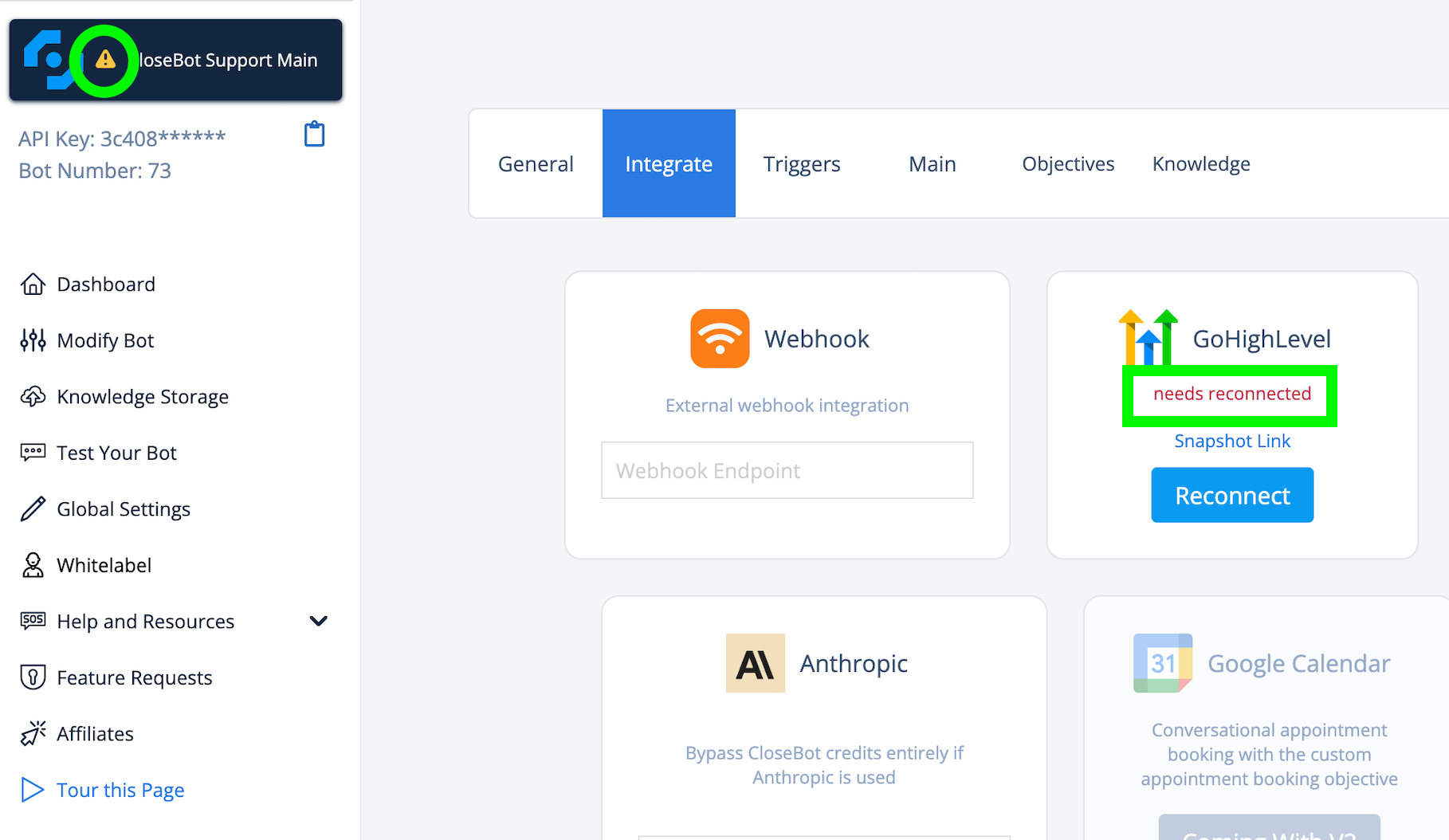This screenshot has height=840, width=1449.
Task: Click the Knowledge Storage cloud icon
Action: (33, 397)
